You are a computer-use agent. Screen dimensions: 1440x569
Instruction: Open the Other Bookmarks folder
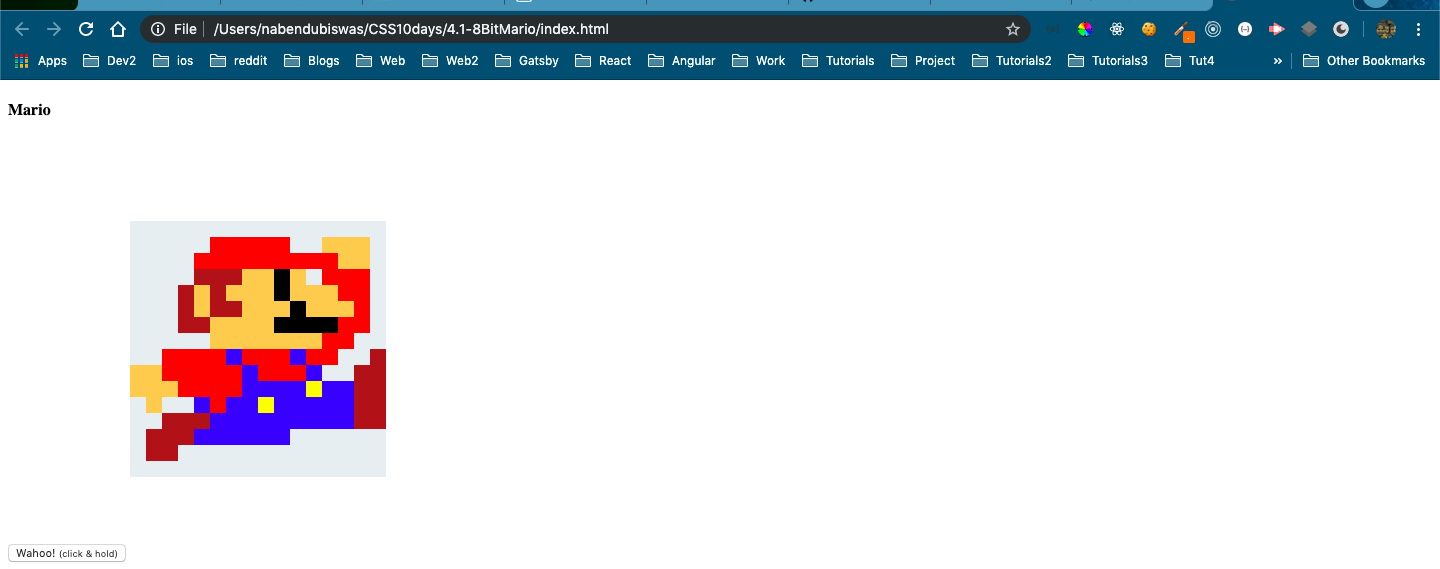1364,61
